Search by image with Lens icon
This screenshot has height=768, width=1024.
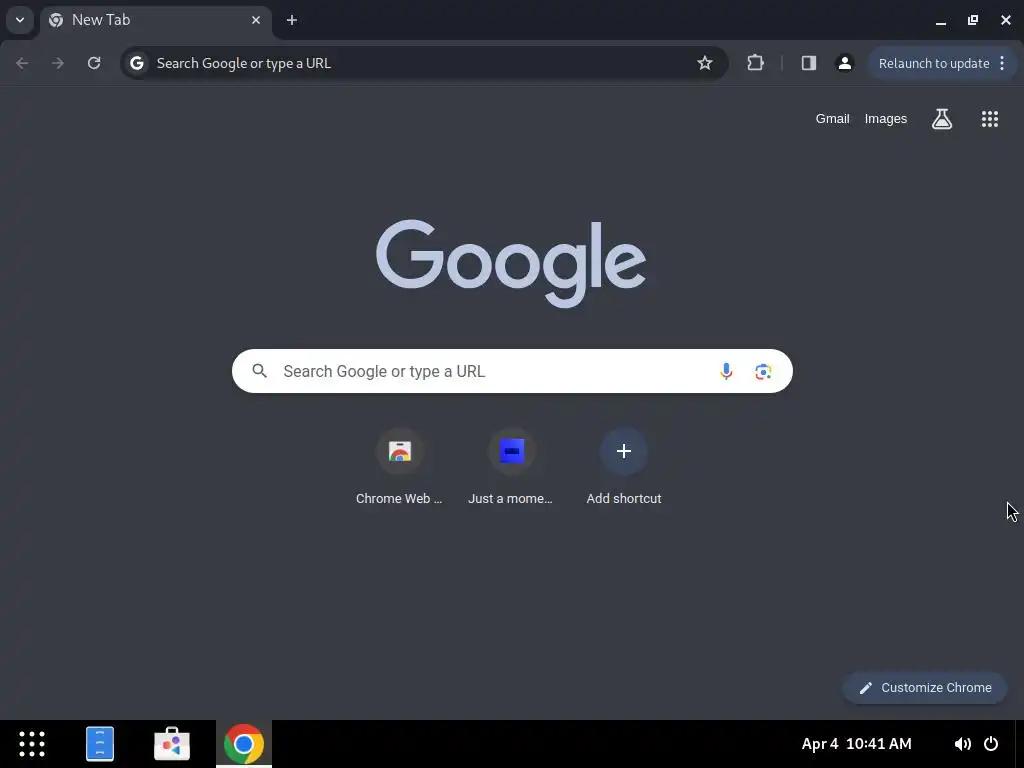763,372
